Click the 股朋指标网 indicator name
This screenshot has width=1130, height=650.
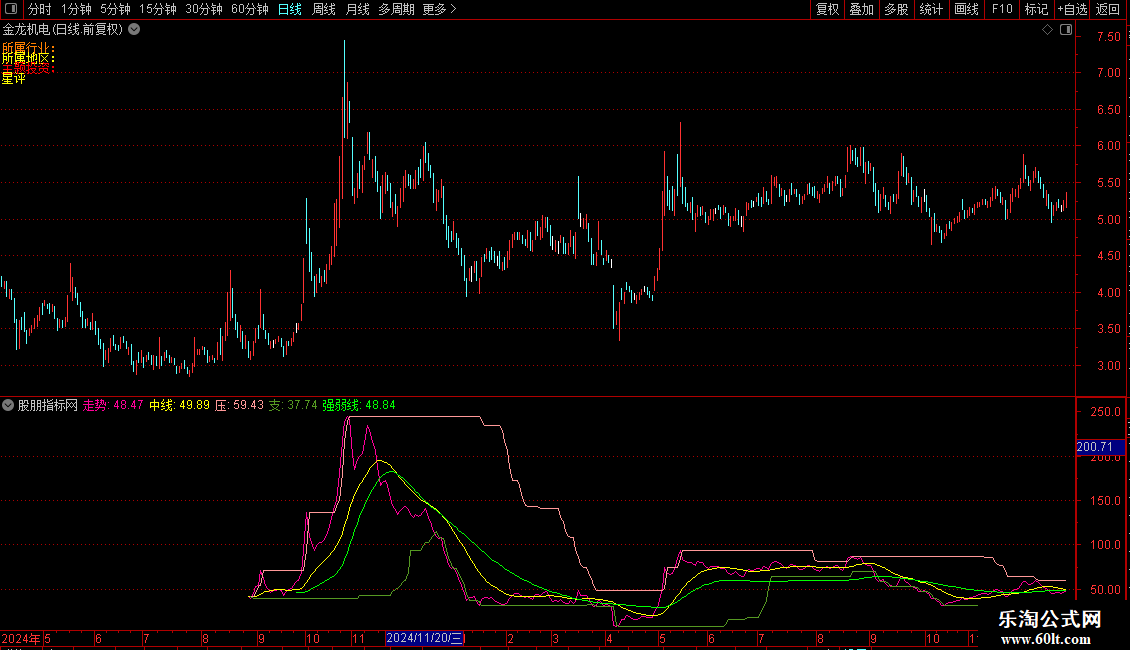pos(48,405)
